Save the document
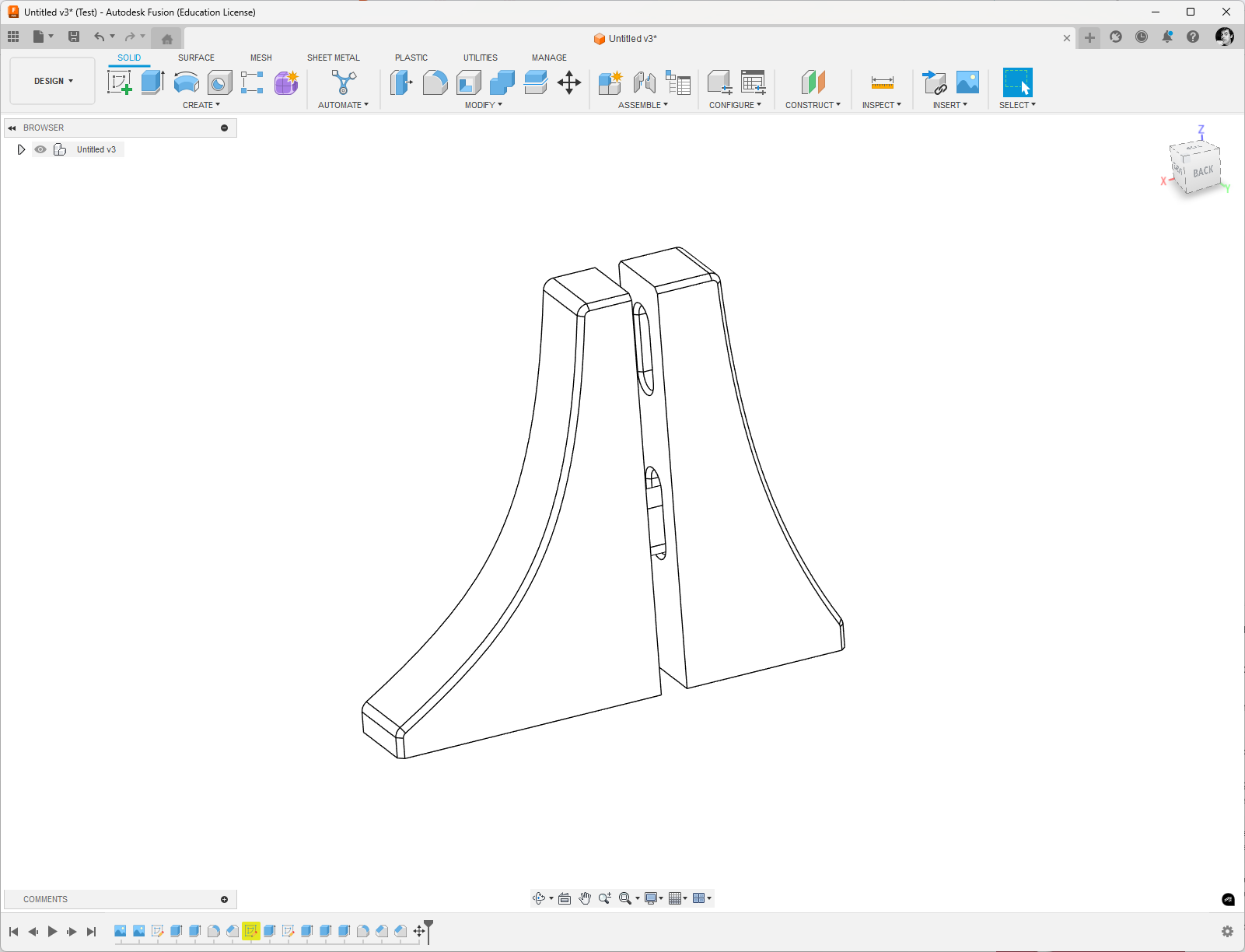This screenshot has height=952, width=1245. tap(74, 37)
